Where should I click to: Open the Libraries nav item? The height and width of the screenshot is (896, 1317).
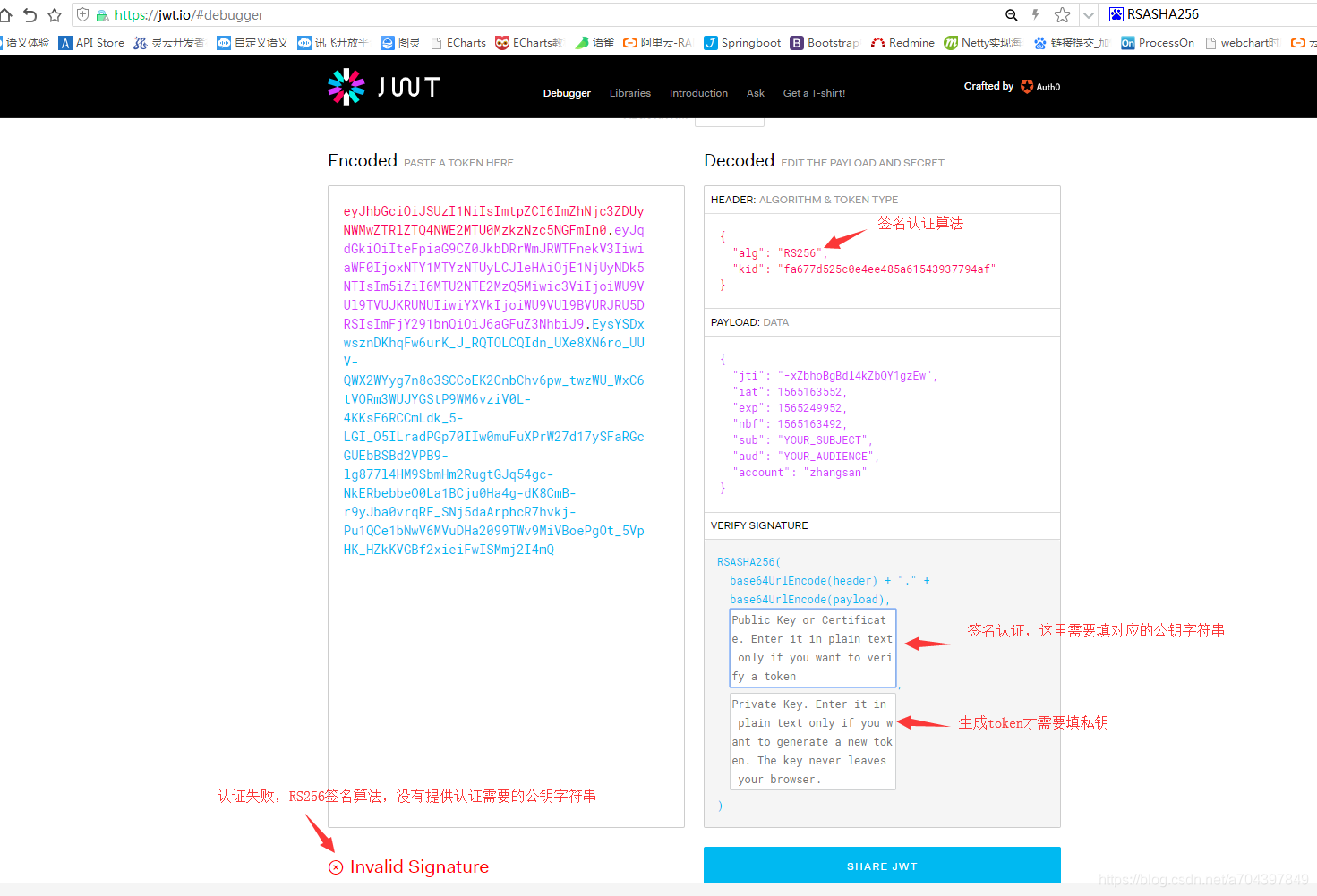(630, 93)
